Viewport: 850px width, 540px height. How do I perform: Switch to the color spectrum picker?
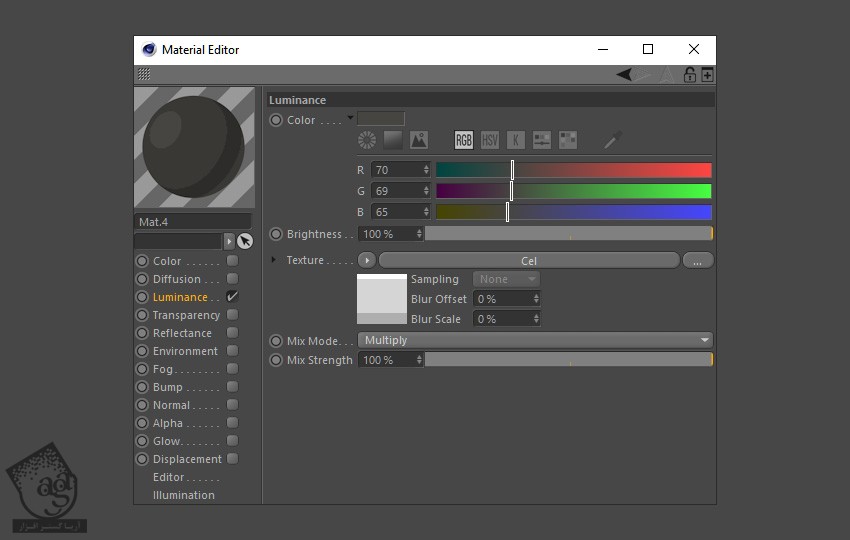click(x=393, y=140)
